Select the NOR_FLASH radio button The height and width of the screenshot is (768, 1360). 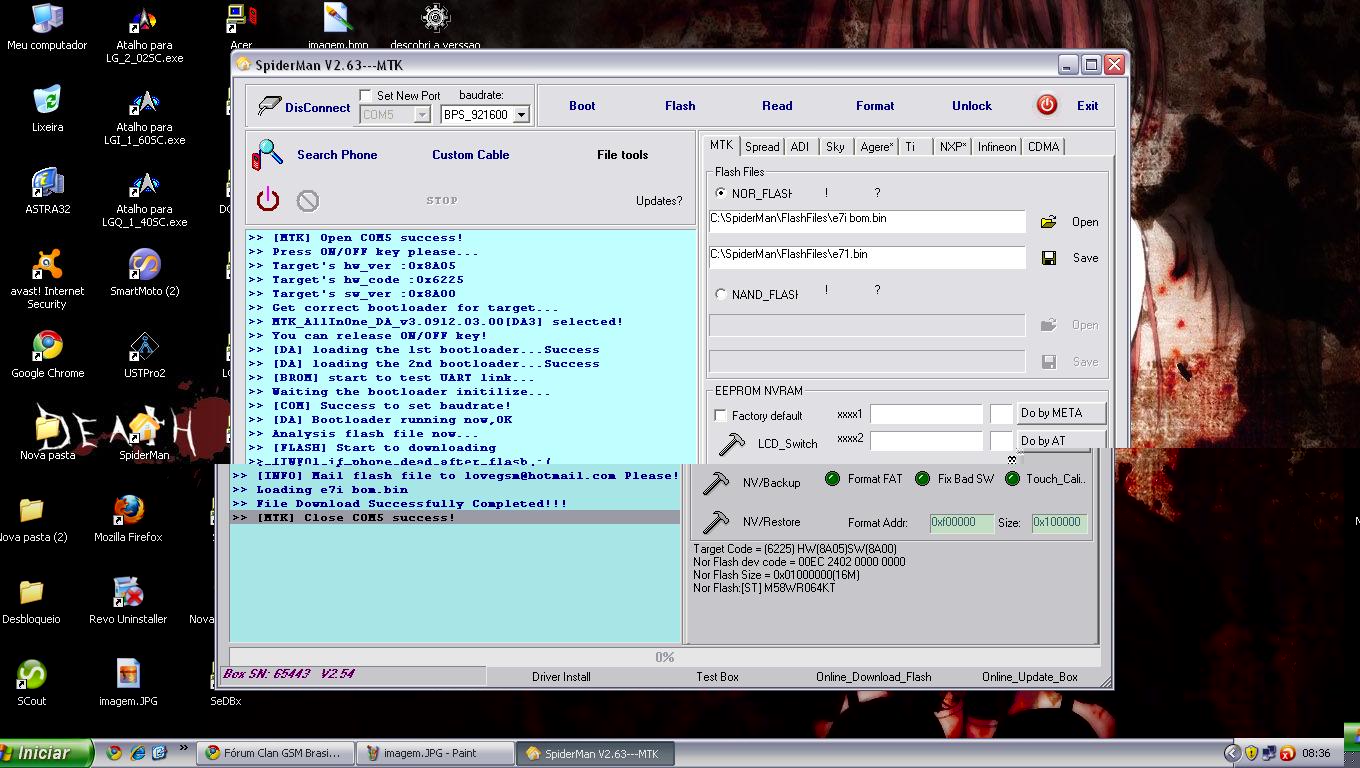point(721,193)
